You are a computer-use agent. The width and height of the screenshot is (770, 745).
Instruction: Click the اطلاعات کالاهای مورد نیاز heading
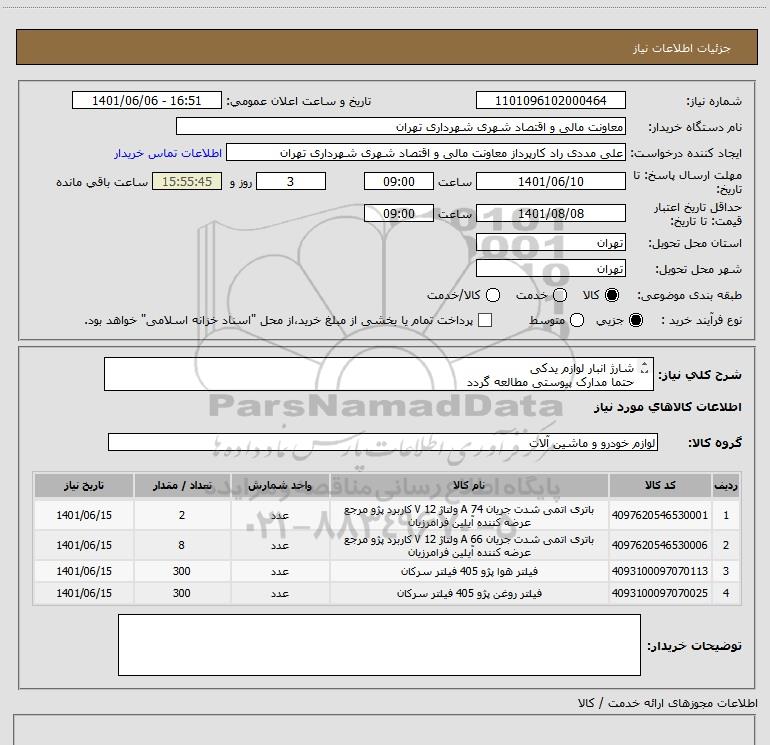(668, 407)
